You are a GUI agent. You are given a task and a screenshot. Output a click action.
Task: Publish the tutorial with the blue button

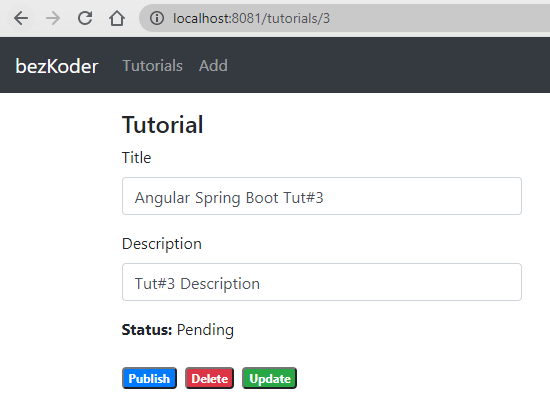(x=149, y=378)
